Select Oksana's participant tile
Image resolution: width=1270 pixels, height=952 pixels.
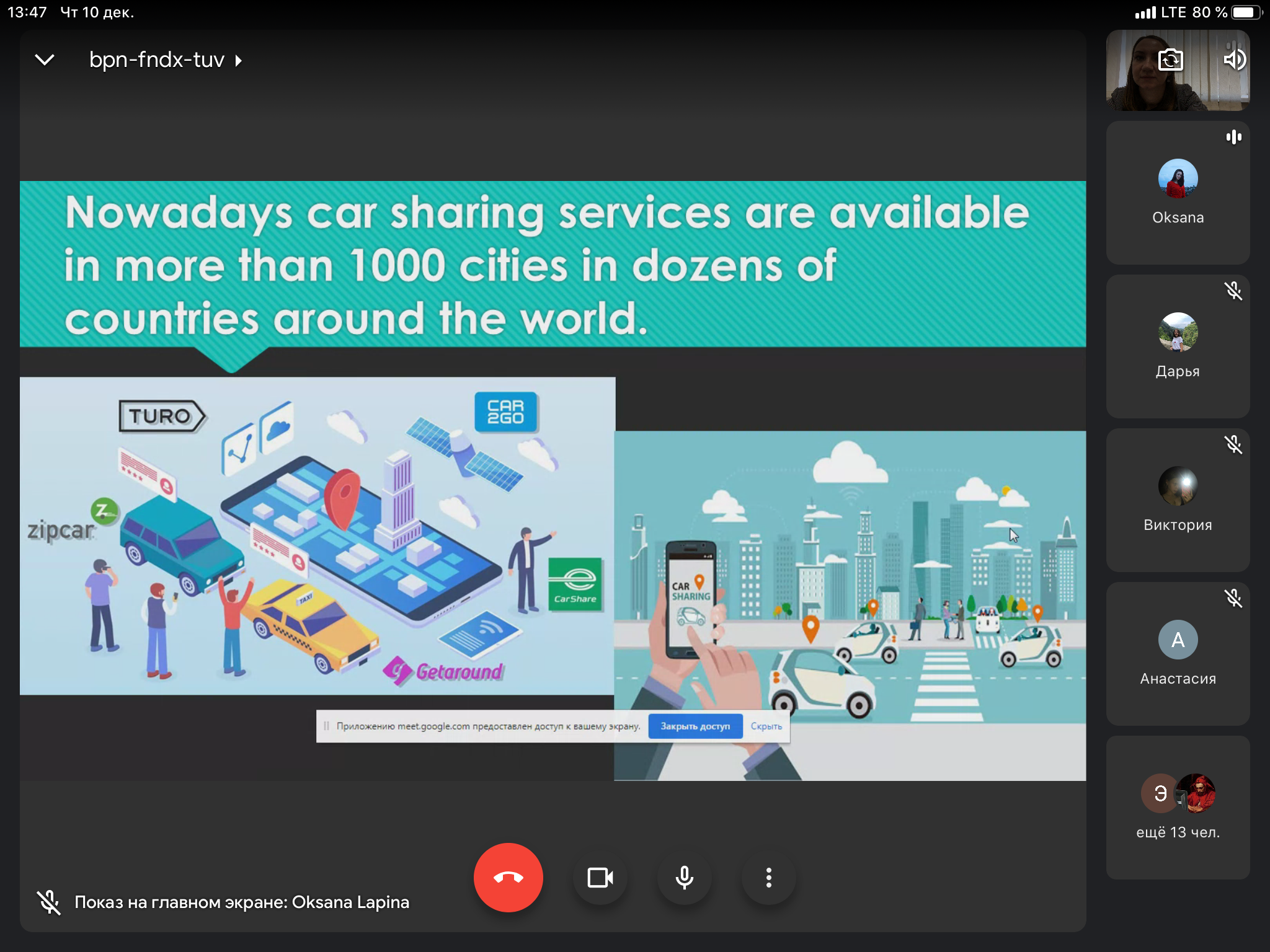(x=1178, y=193)
